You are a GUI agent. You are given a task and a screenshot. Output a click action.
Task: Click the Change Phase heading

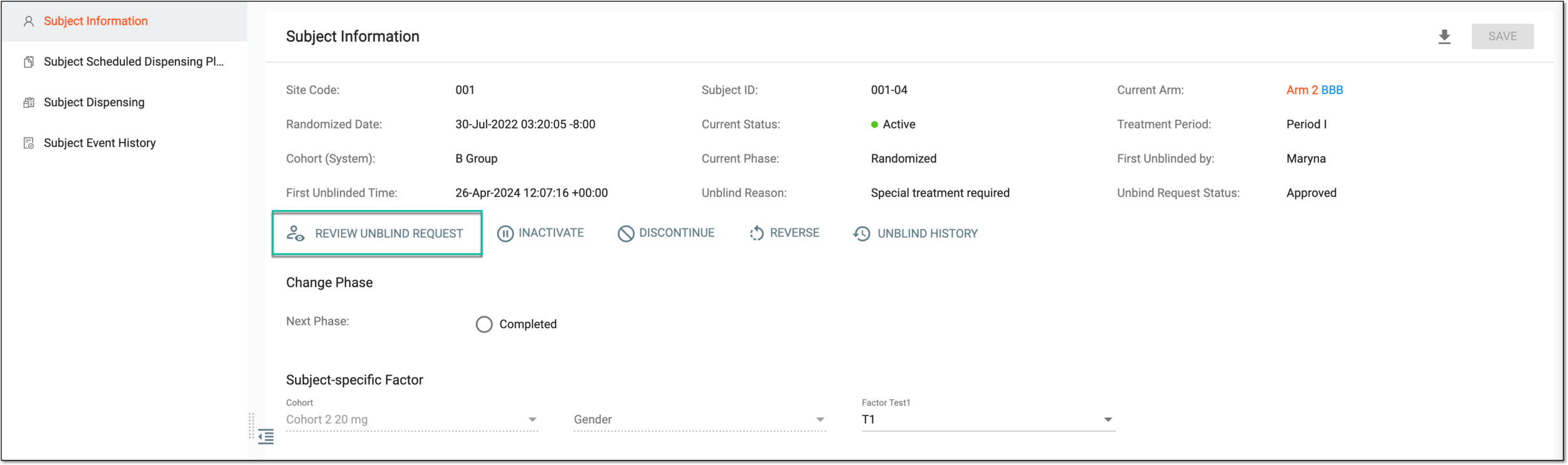[x=329, y=283]
